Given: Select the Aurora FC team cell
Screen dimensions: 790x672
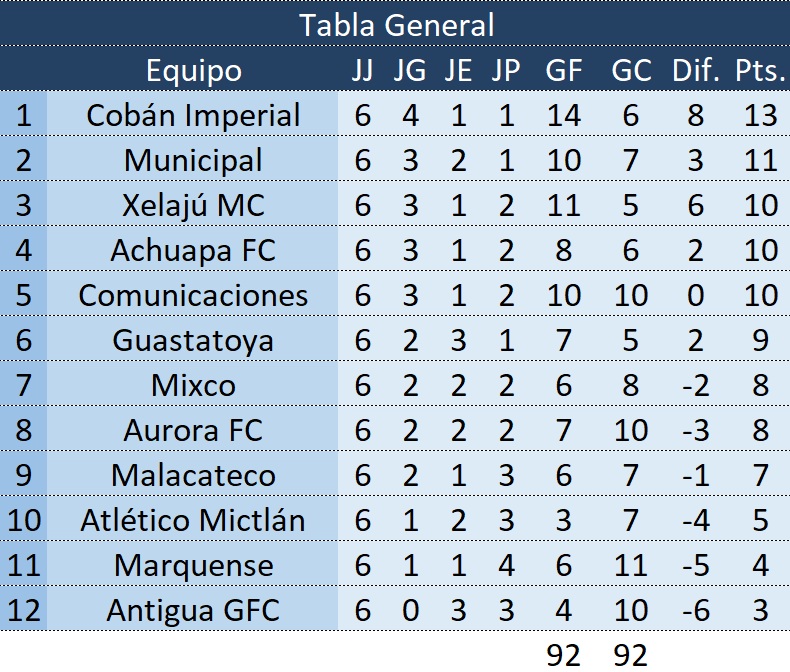Looking at the screenshot, I should [x=193, y=430].
